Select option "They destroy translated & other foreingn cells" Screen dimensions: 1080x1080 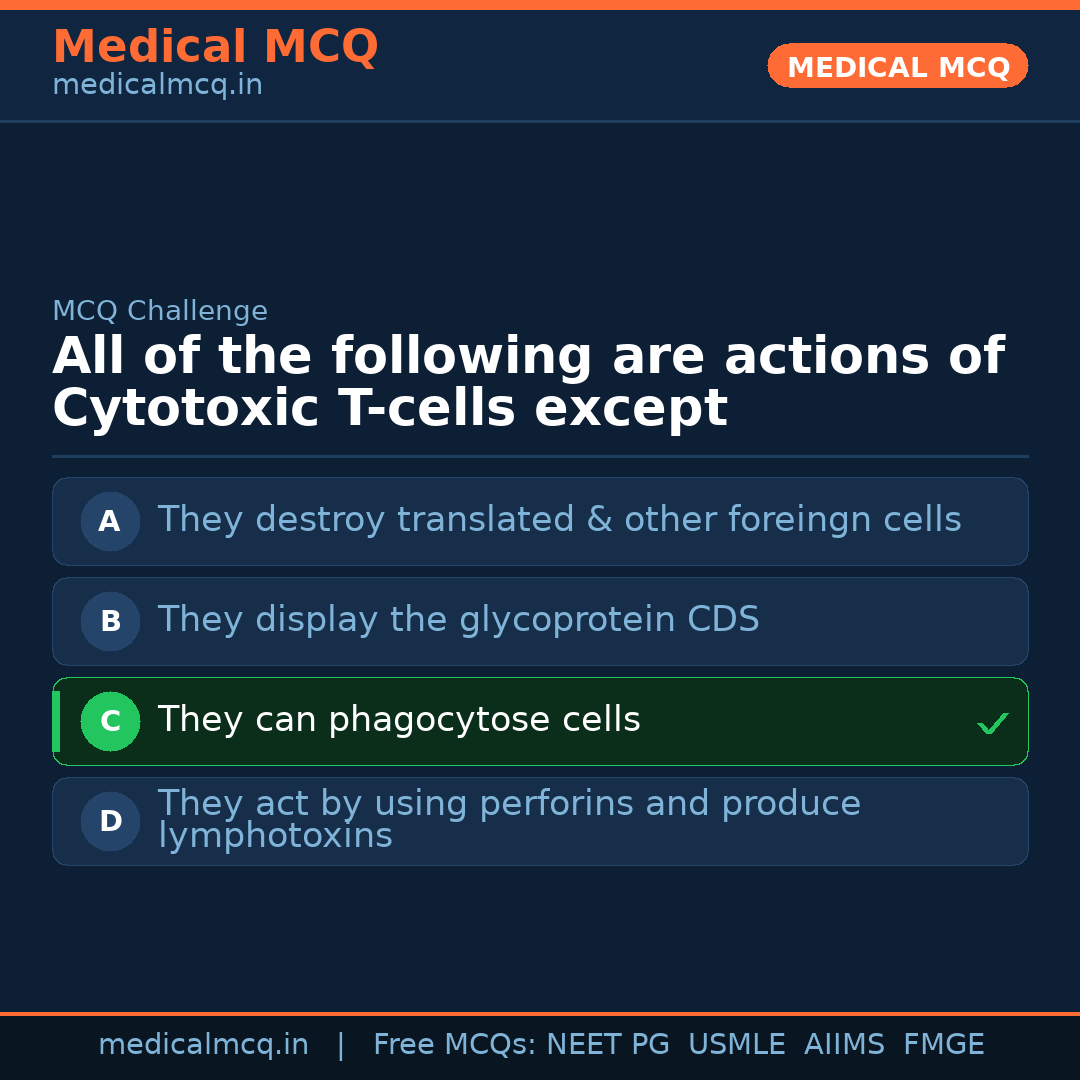coord(559,520)
